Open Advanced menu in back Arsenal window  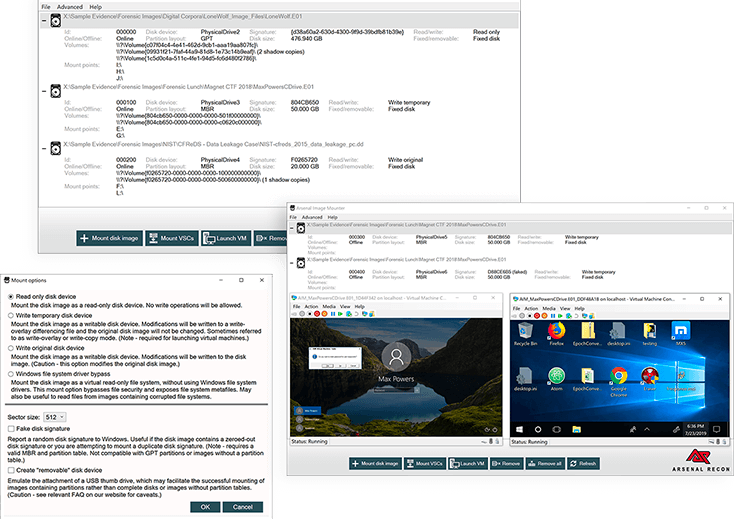tap(70, 7)
